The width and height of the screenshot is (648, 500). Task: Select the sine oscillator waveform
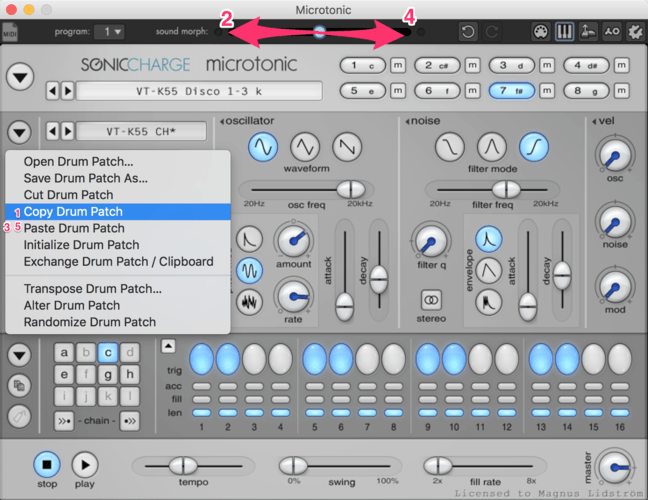click(x=263, y=147)
